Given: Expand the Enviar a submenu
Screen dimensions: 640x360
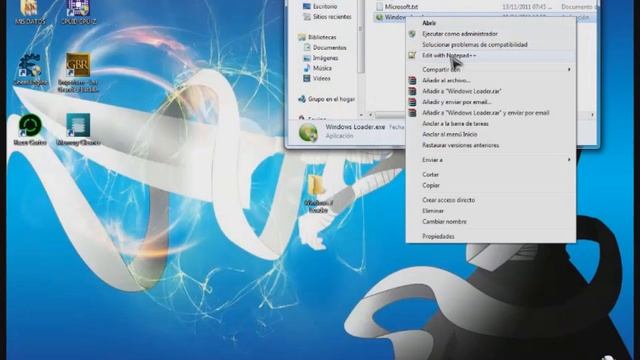Looking at the screenshot, I should (491, 160).
